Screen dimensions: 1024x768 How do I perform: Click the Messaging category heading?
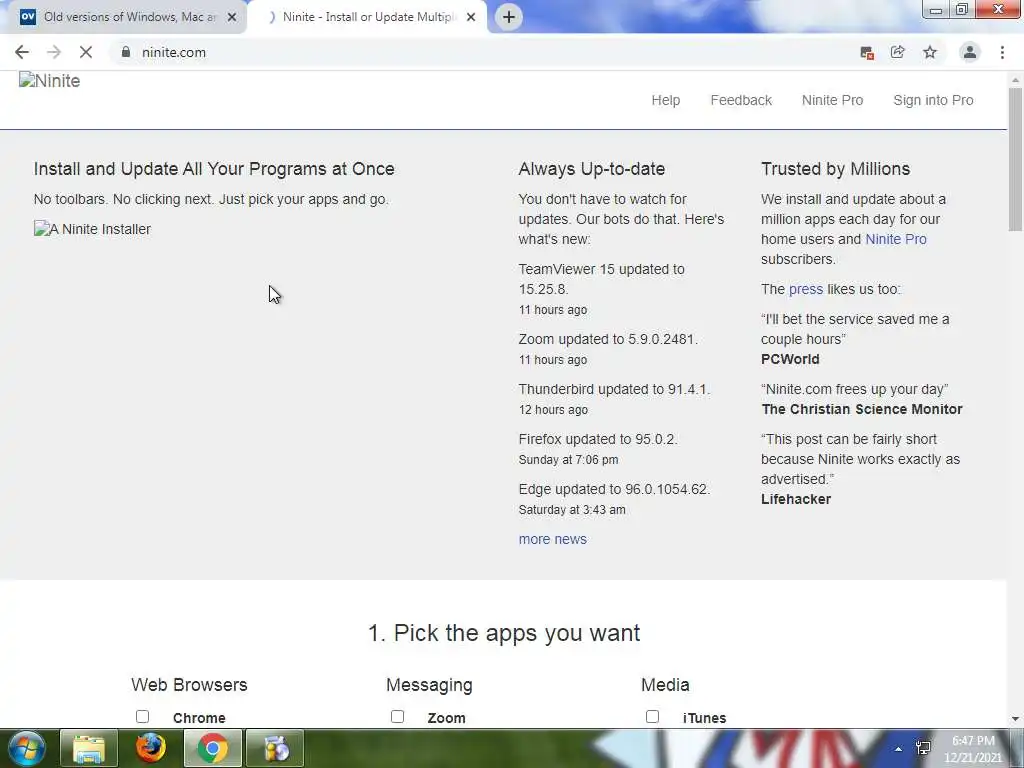click(429, 685)
